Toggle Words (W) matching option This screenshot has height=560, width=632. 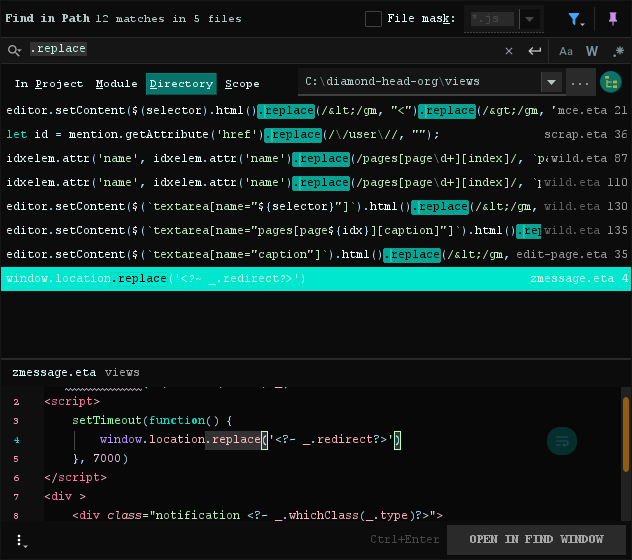click(592, 51)
